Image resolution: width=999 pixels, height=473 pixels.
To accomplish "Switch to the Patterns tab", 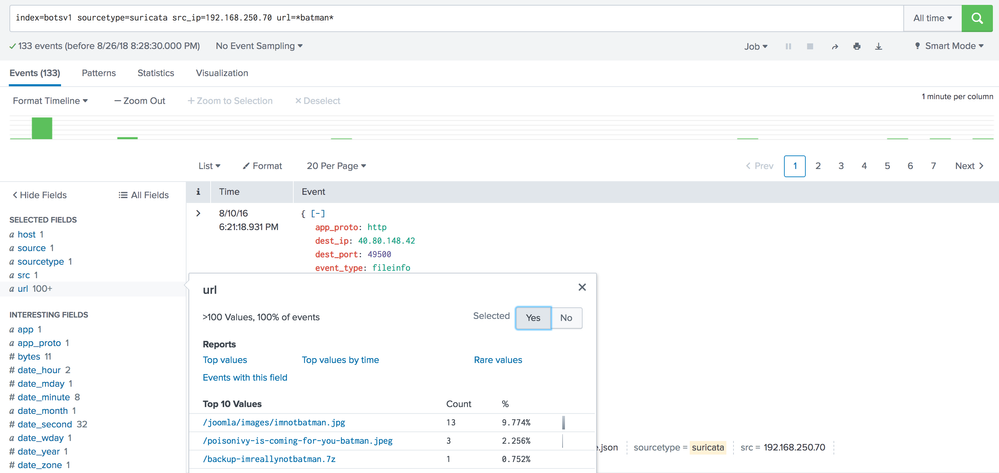I will point(98,73).
